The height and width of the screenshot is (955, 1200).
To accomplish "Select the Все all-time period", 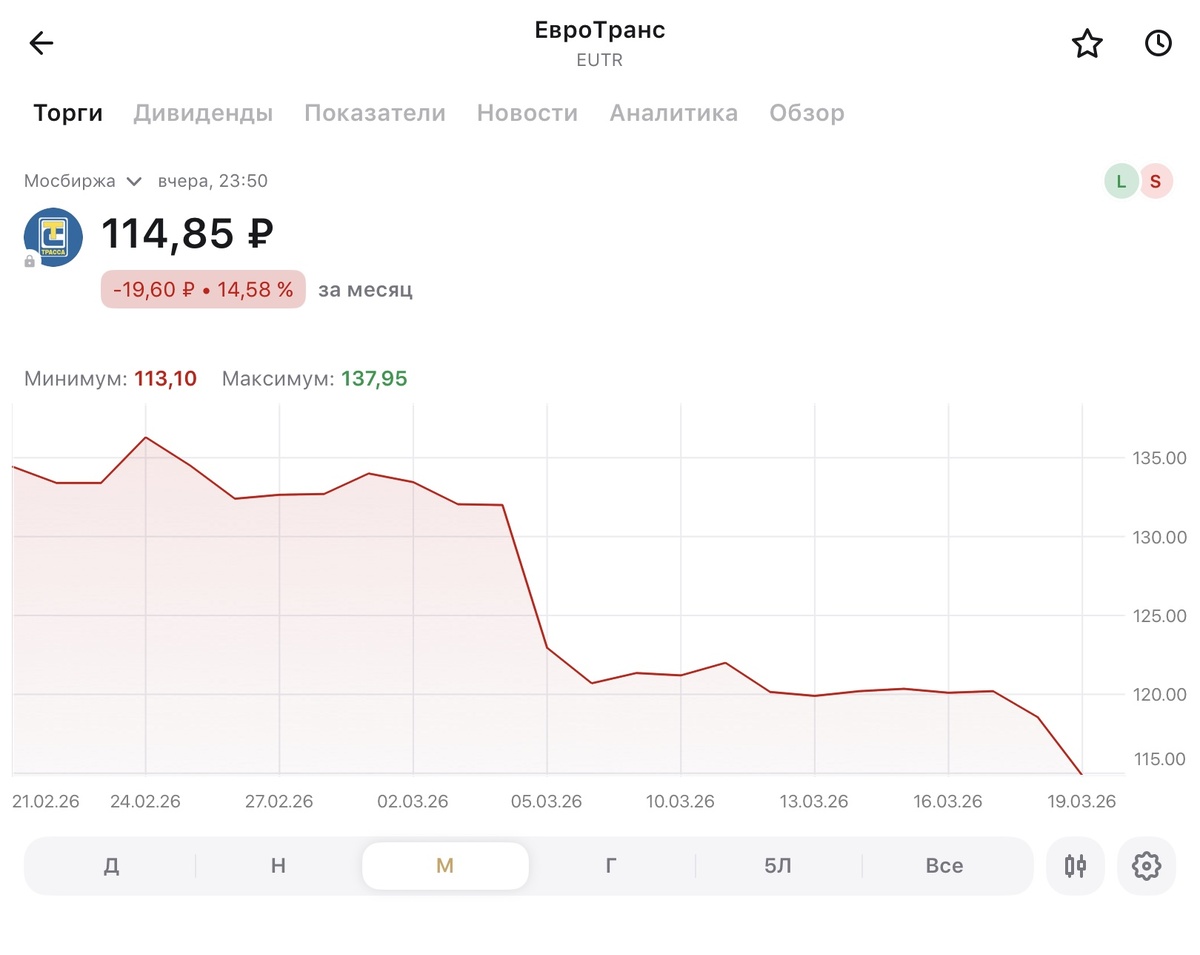I will [x=944, y=866].
